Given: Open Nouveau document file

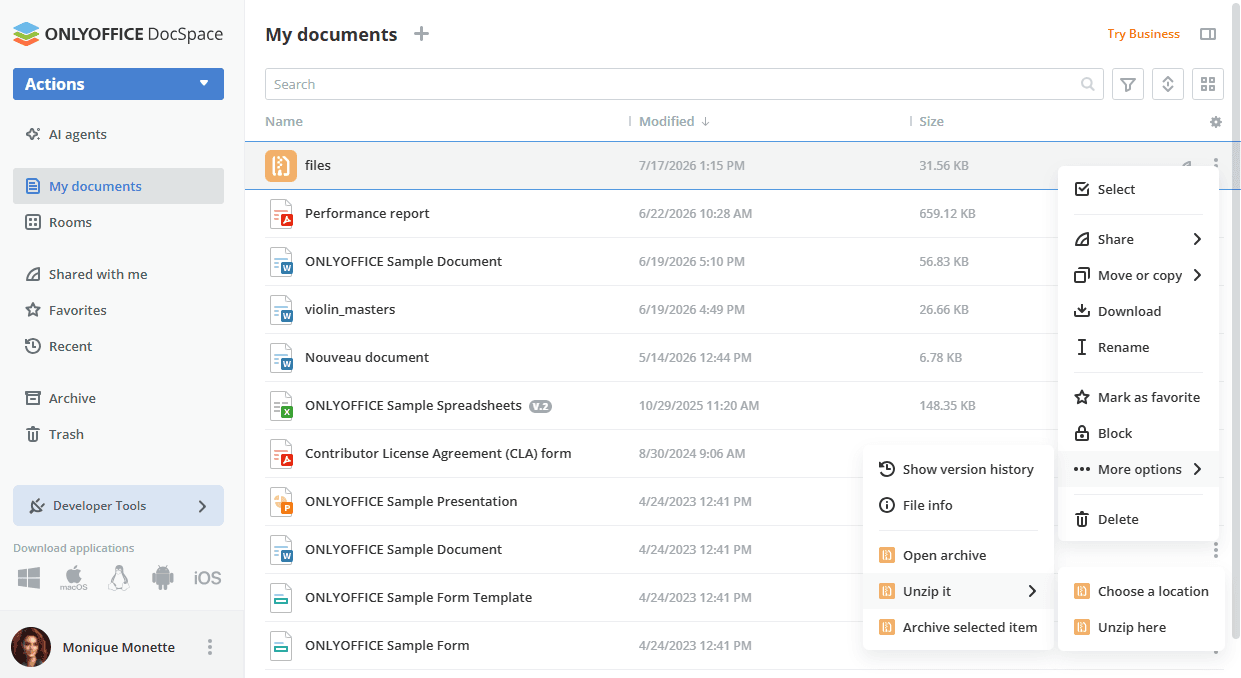Looking at the screenshot, I should coord(367,357).
